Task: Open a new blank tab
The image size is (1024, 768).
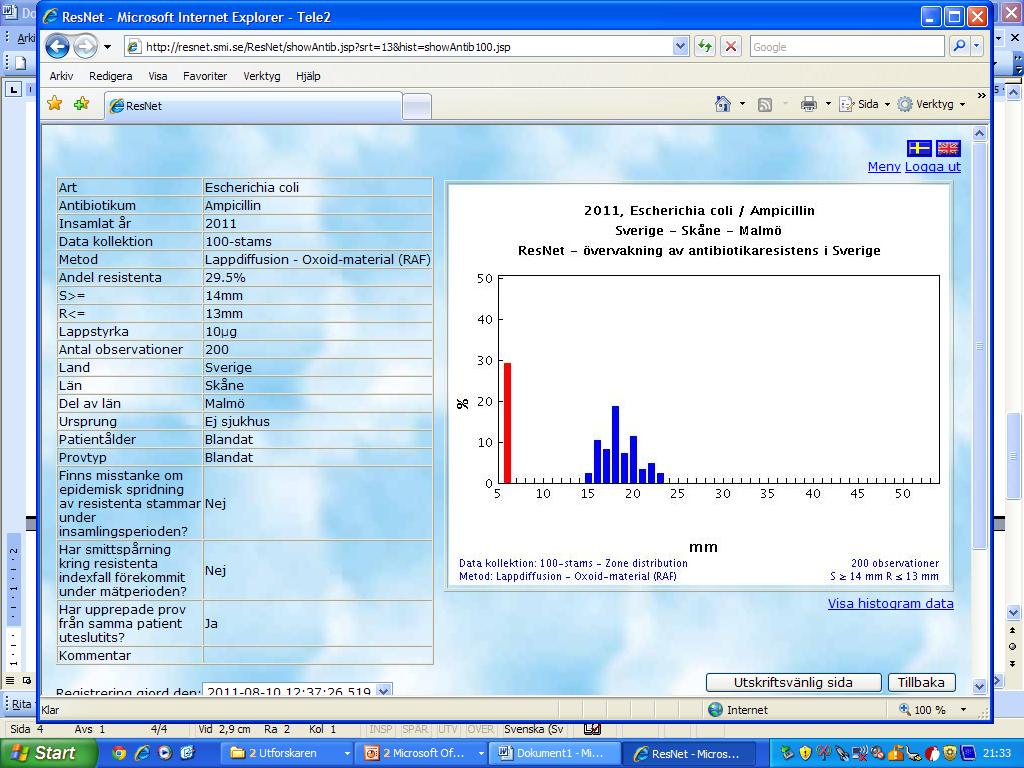Action: 417,106
